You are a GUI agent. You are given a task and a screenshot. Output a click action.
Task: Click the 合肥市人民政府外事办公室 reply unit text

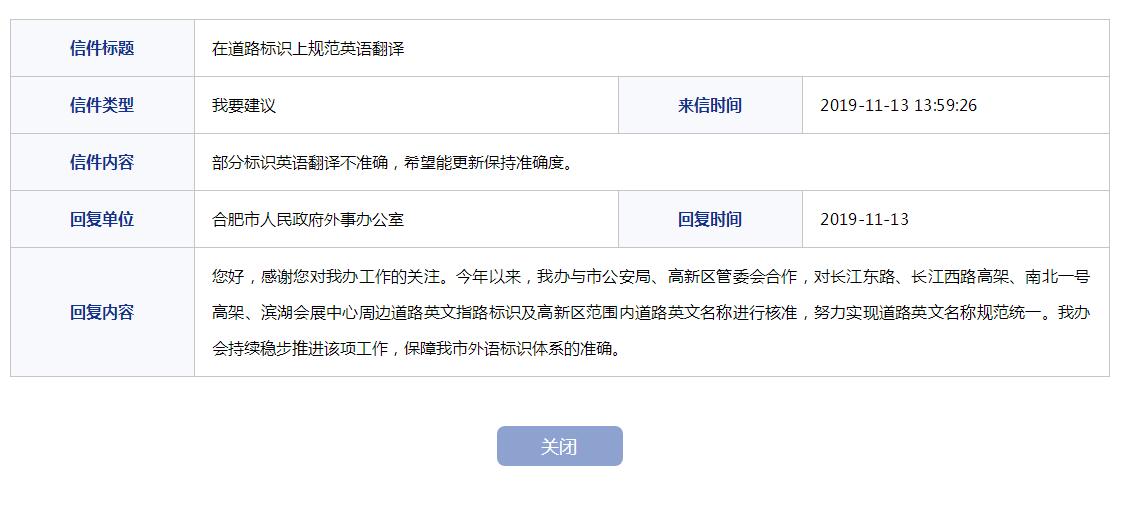tap(308, 219)
